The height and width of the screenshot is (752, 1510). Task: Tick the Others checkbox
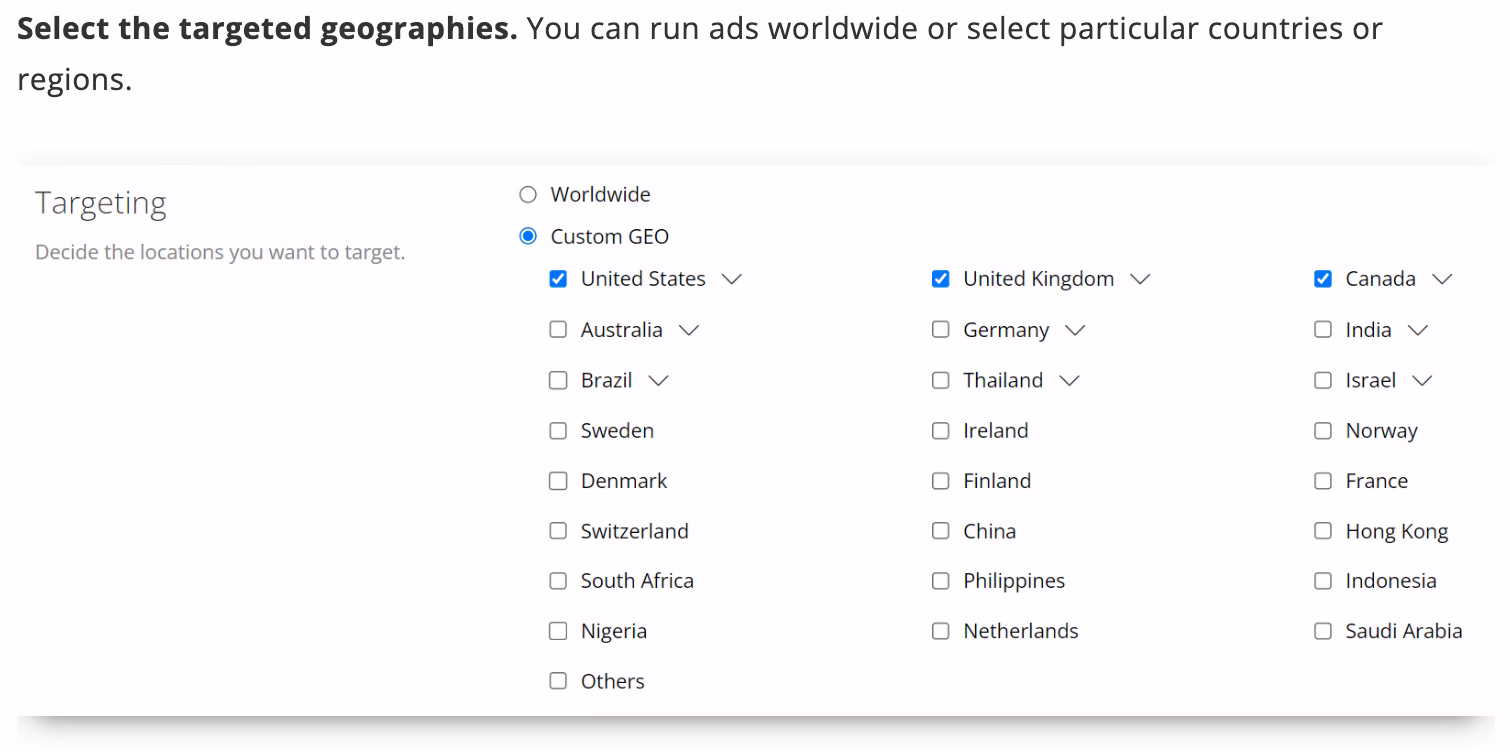tap(558, 681)
